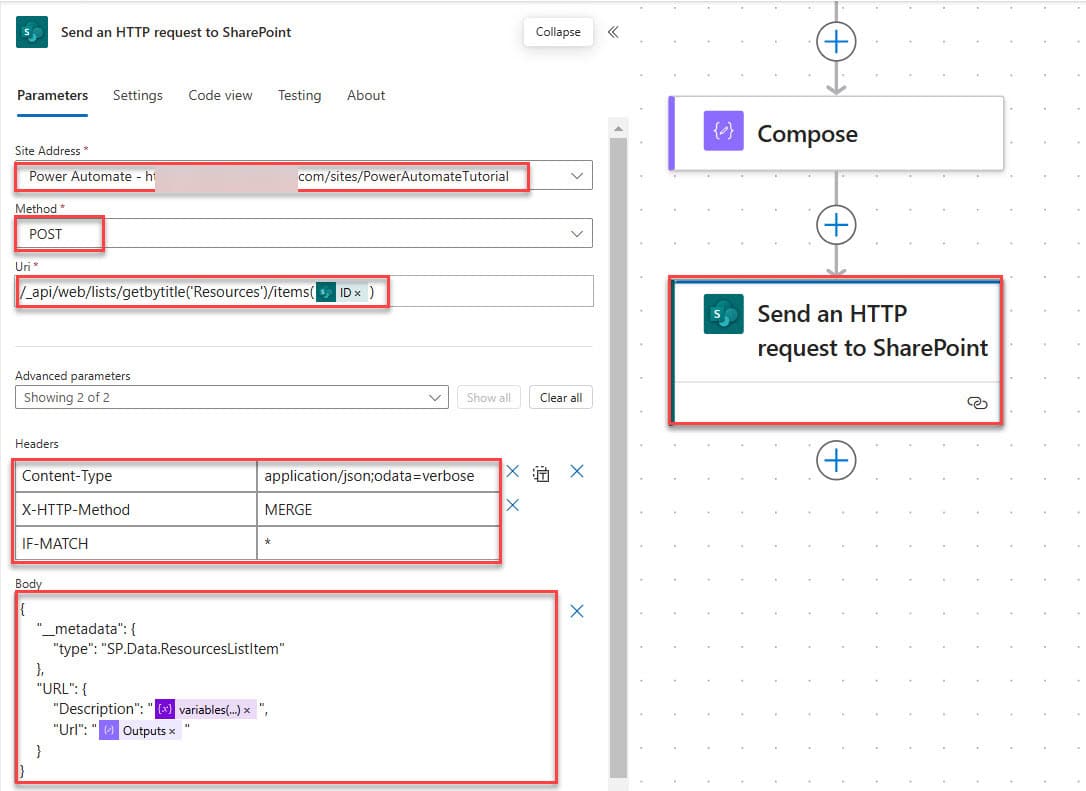The height and width of the screenshot is (791, 1086).
Task: Click the SharePoint icon in panel header
Action: (x=32, y=32)
